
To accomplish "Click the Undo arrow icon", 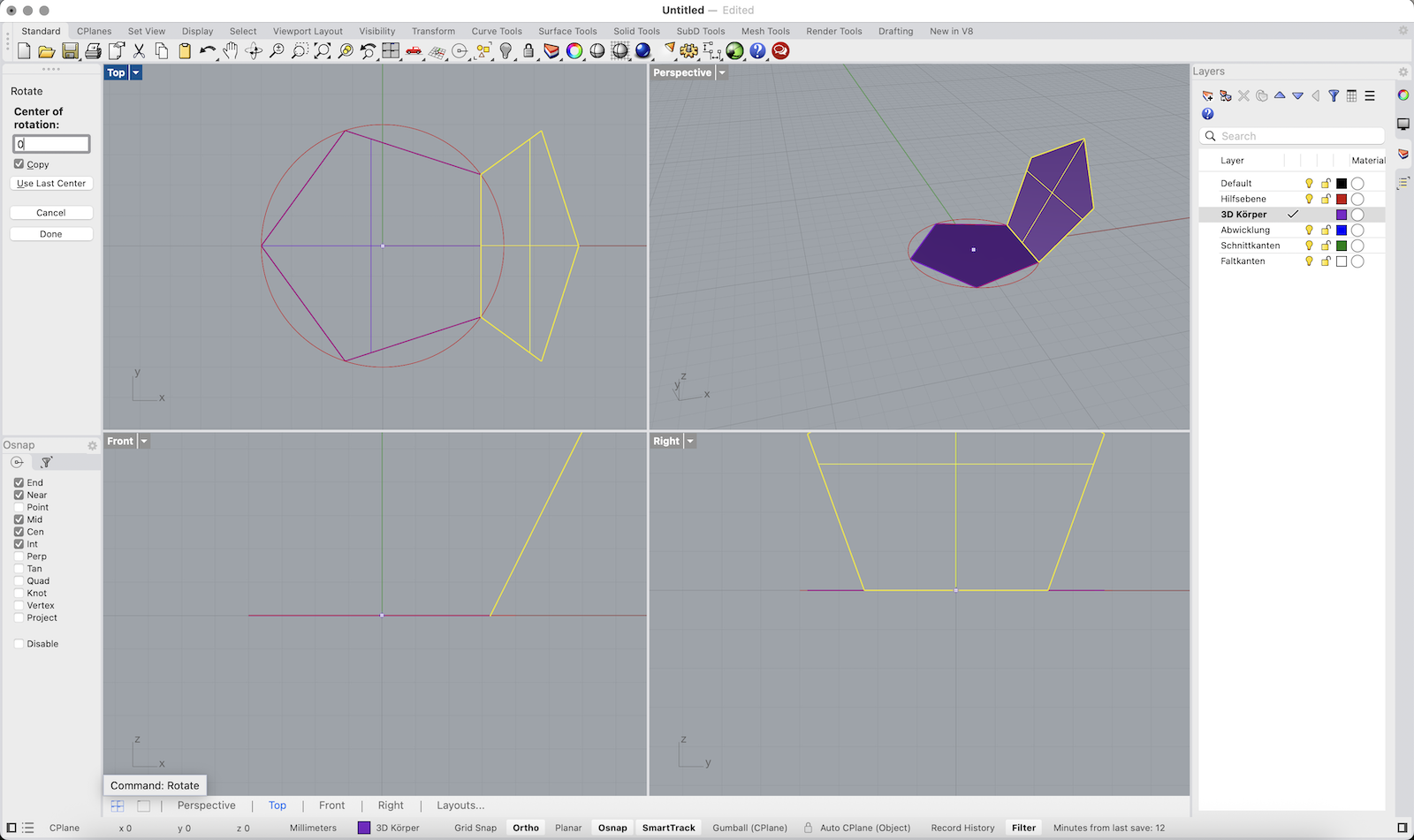I will coord(208,51).
